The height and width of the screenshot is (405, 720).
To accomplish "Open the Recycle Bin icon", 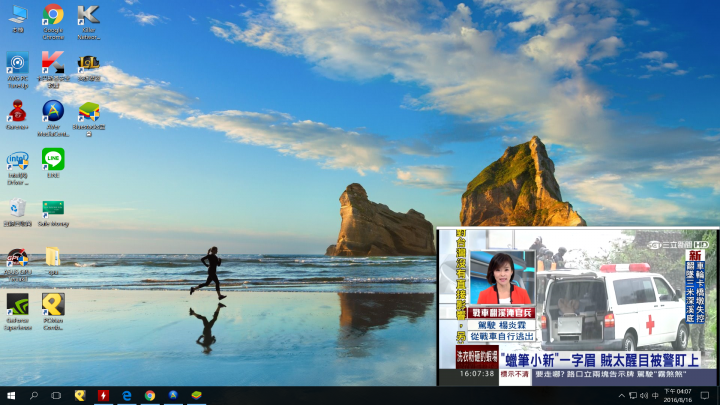I will 17,207.
